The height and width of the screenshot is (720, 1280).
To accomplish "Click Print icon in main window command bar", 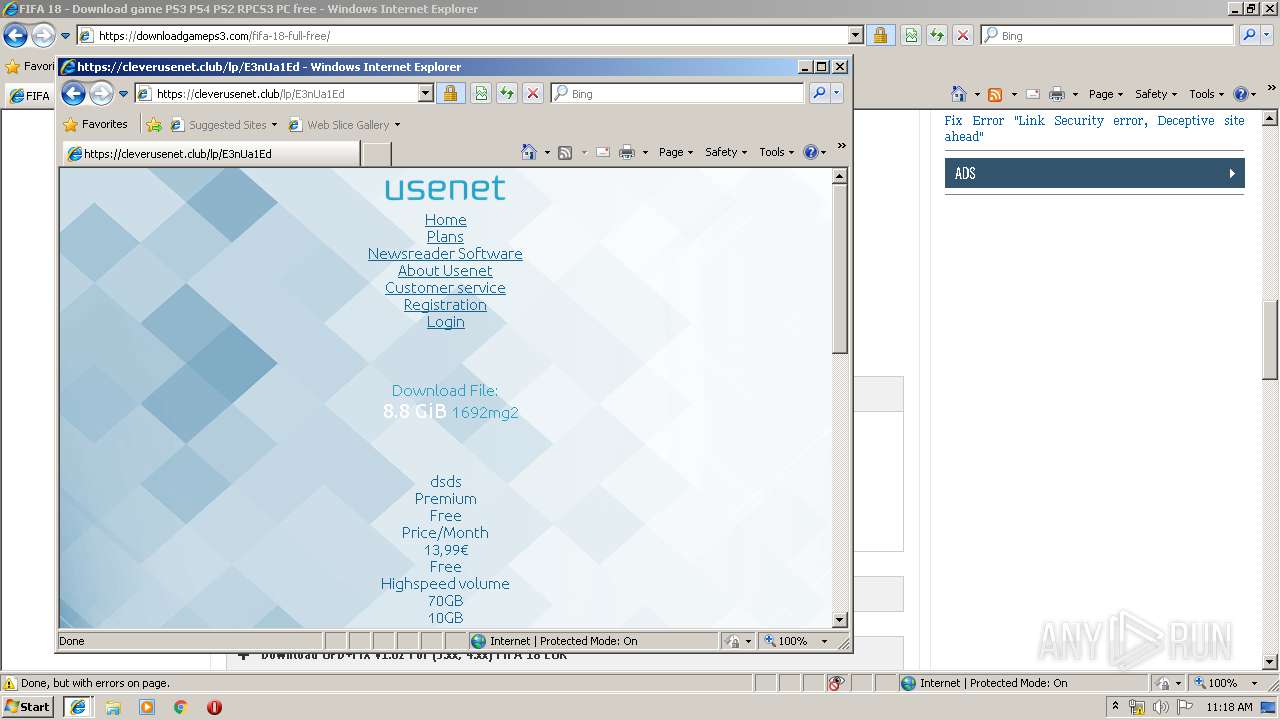I will pos(1057,94).
